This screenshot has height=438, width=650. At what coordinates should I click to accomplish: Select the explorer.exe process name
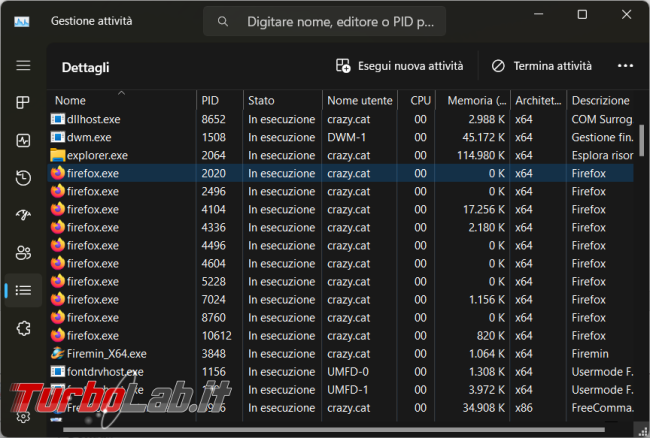97,155
